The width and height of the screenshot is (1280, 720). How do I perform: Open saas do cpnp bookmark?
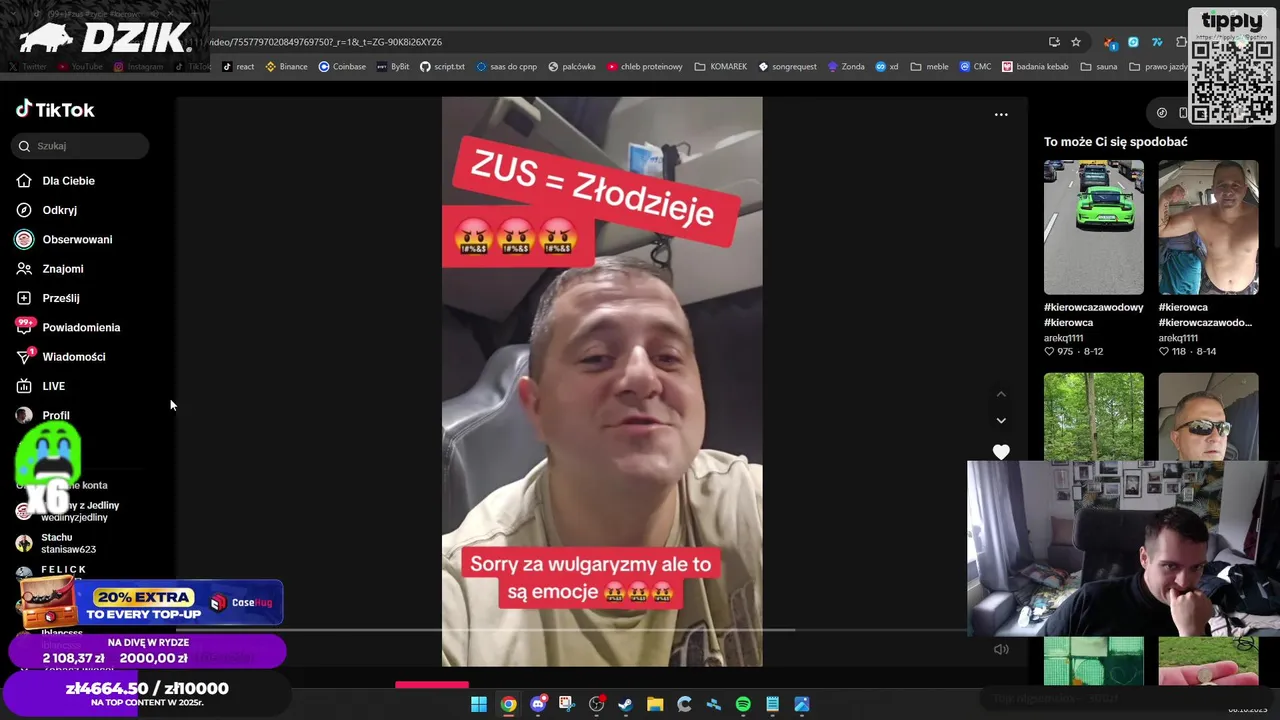[506, 67]
